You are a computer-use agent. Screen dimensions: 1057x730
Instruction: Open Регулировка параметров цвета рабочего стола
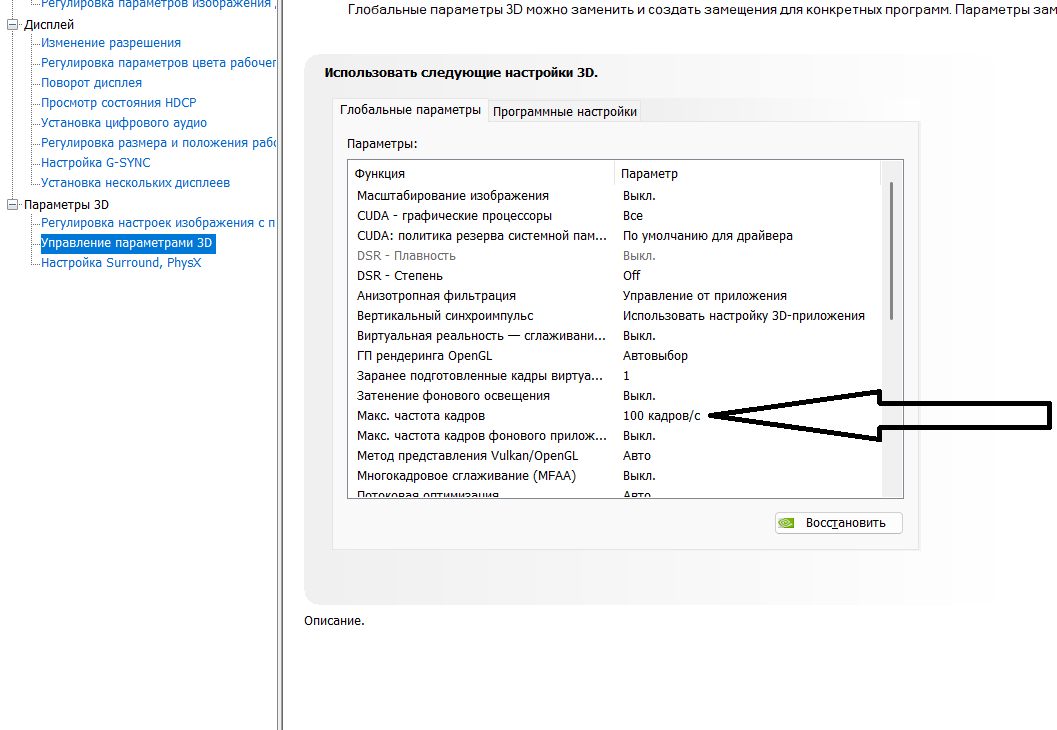tap(158, 63)
